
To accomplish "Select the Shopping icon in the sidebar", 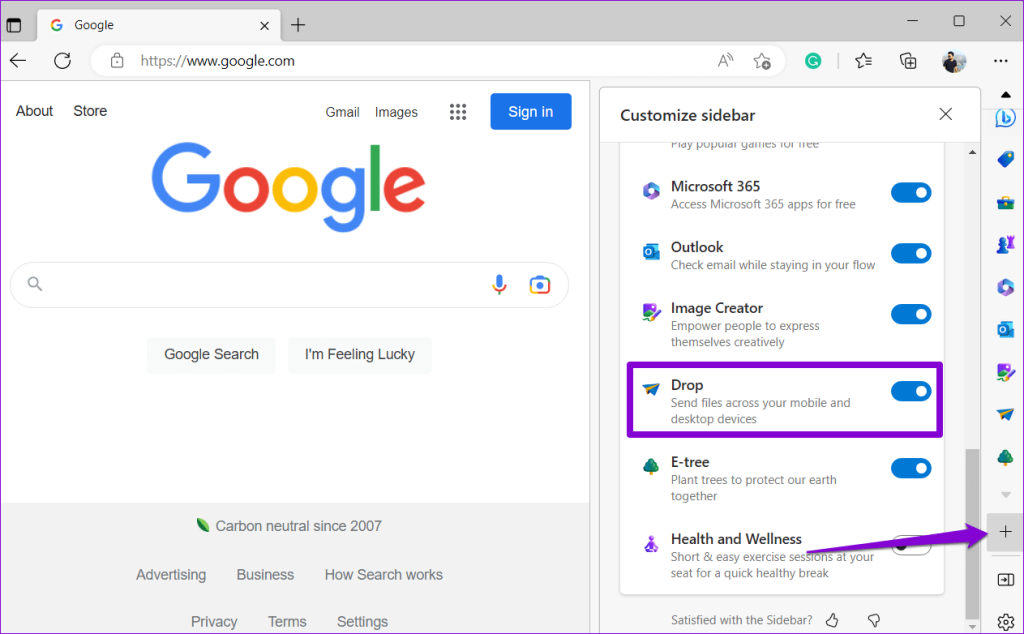I will coord(1005,159).
